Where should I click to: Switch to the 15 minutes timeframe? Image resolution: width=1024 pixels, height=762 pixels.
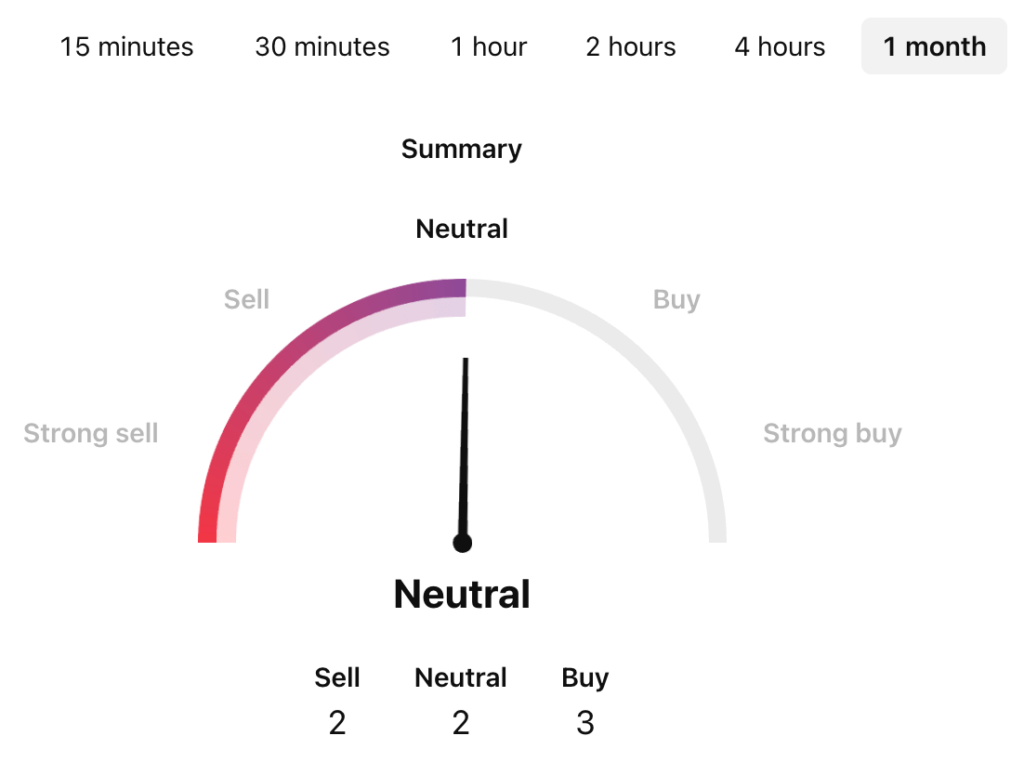(127, 46)
